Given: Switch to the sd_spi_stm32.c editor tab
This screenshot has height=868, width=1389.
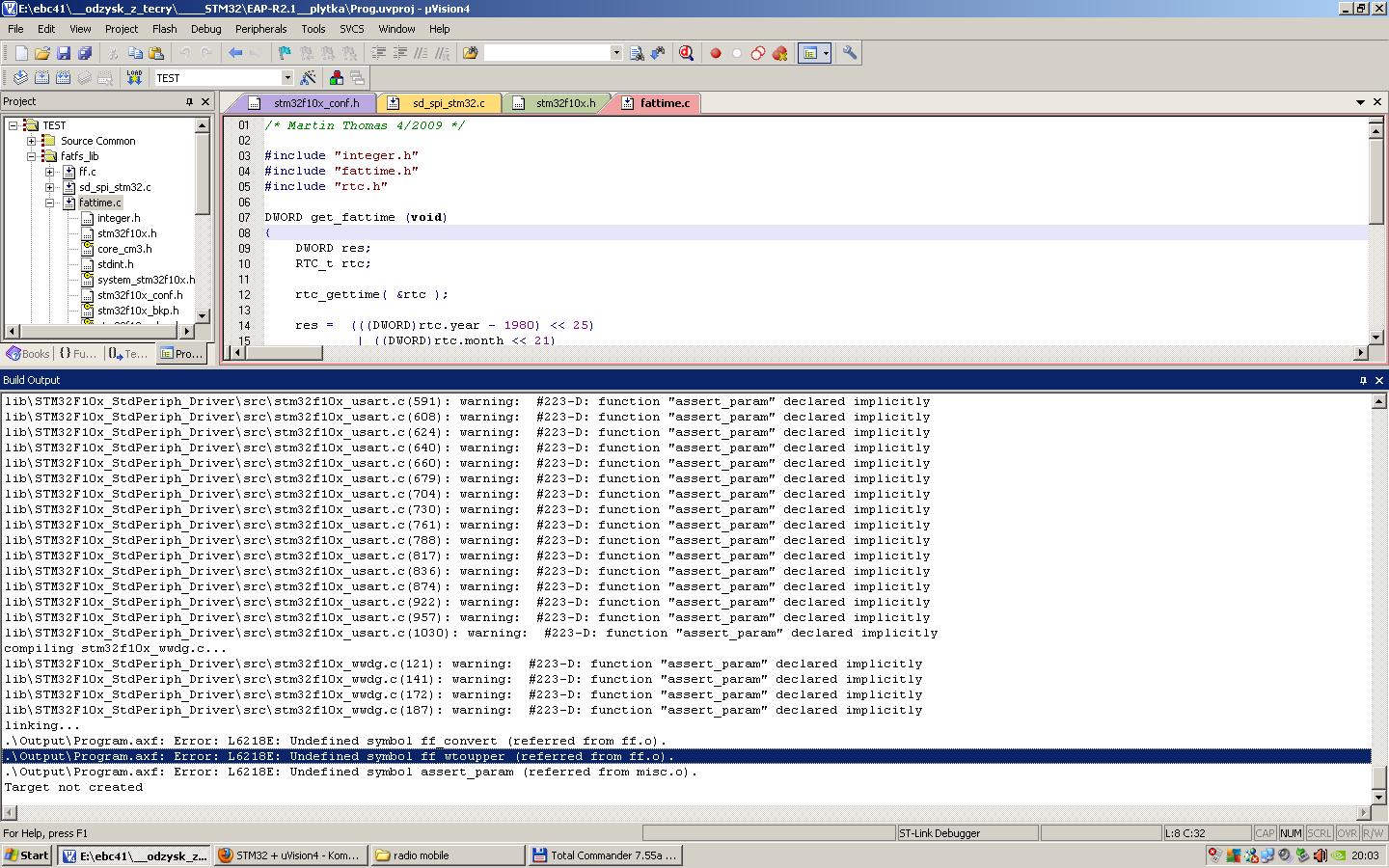Looking at the screenshot, I should pos(440,103).
